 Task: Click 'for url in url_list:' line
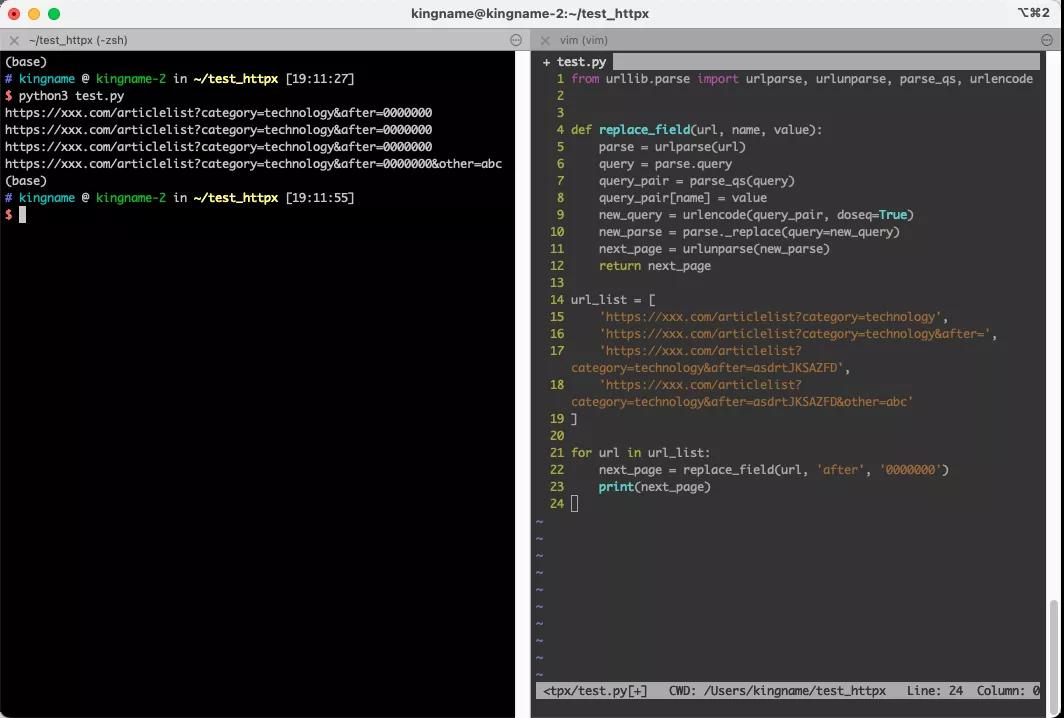tap(641, 452)
